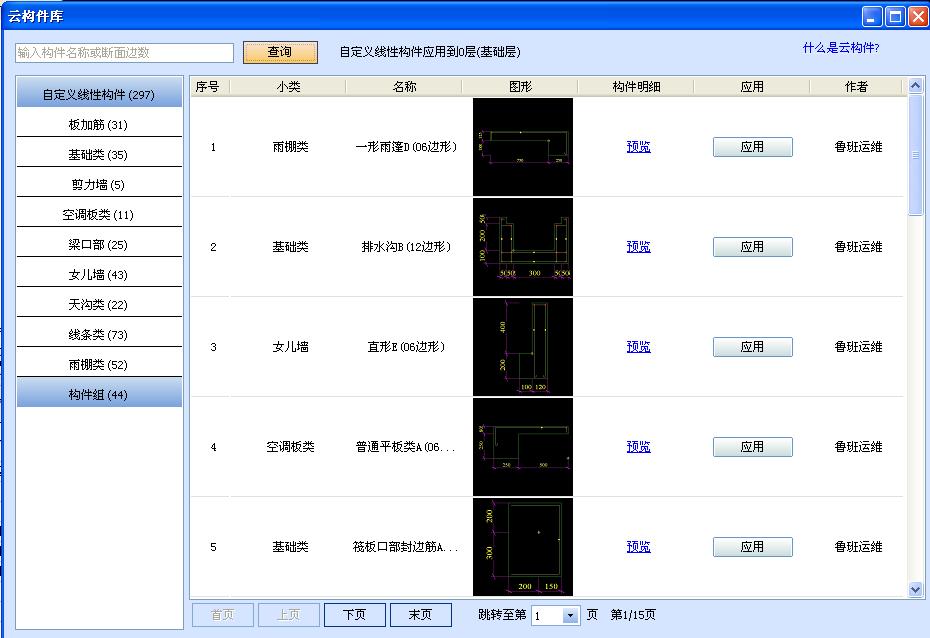
Task: Apply the 一形雨篷D (06边形) component
Action: [753, 147]
